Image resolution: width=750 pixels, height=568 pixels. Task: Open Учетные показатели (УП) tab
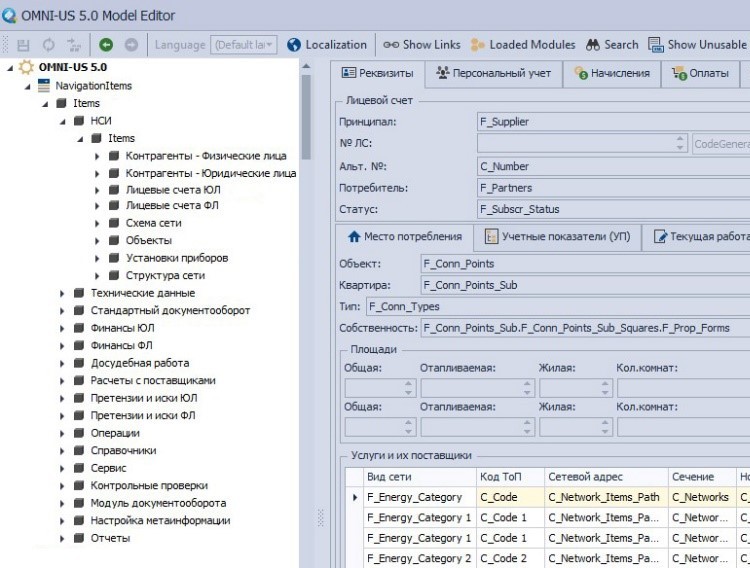click(557, 237)
